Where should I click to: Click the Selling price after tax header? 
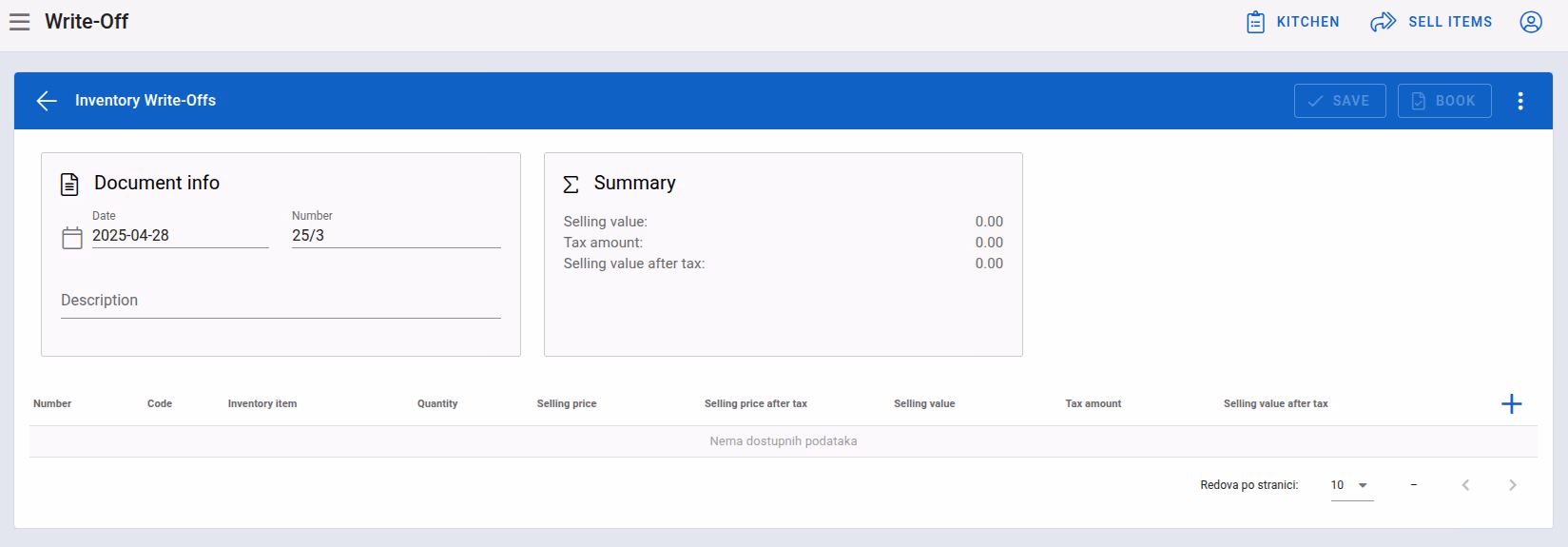click(x=756, y=404)
